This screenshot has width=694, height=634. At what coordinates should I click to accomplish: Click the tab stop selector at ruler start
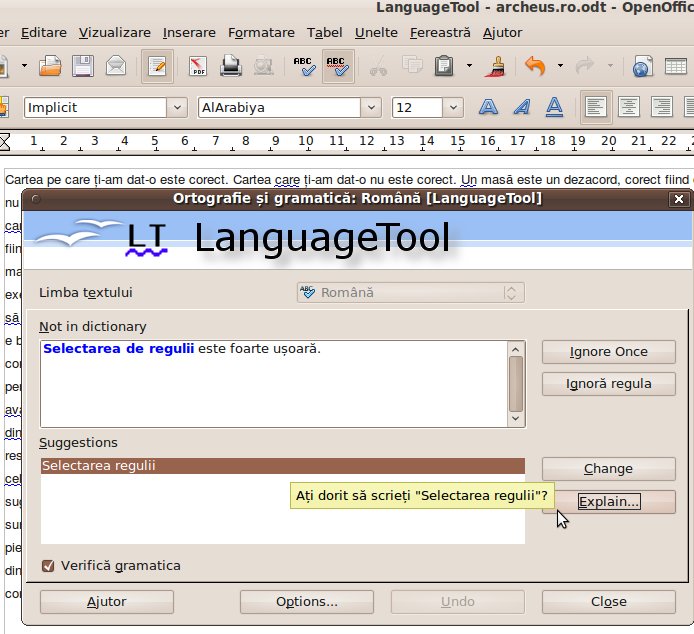(x=5, y=143)
